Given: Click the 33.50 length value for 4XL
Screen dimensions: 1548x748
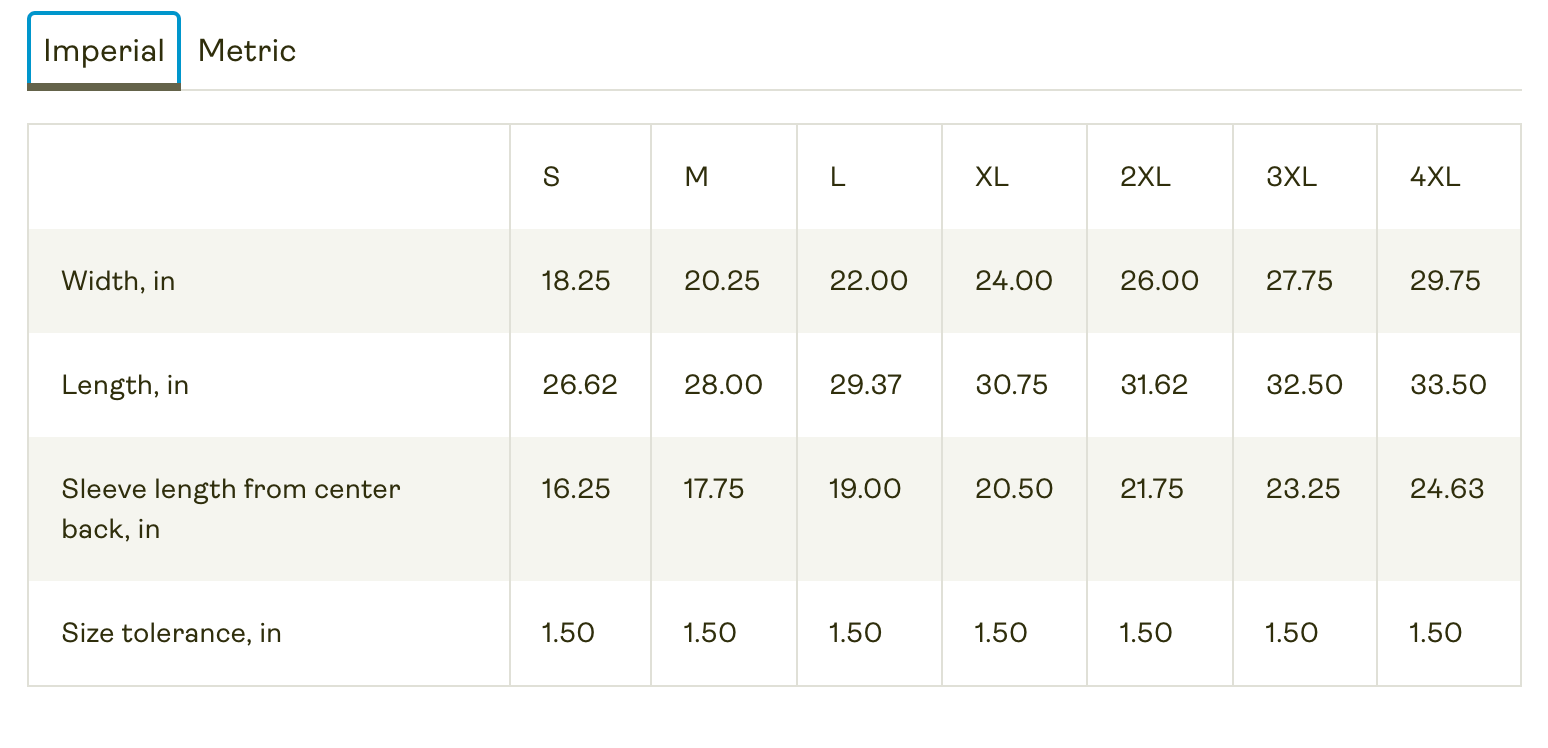Looking at the screenshot, I should (1448, 385).
